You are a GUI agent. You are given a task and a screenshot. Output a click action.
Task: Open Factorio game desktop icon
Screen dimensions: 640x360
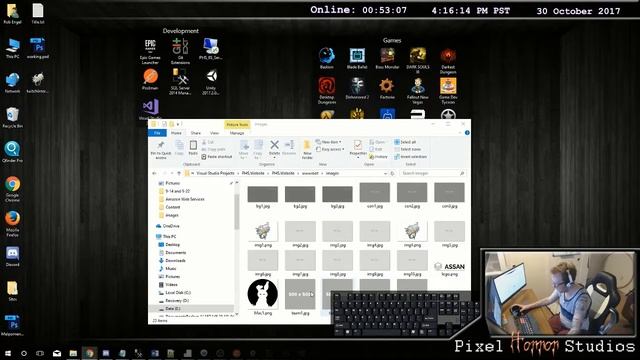coord(387,89)
